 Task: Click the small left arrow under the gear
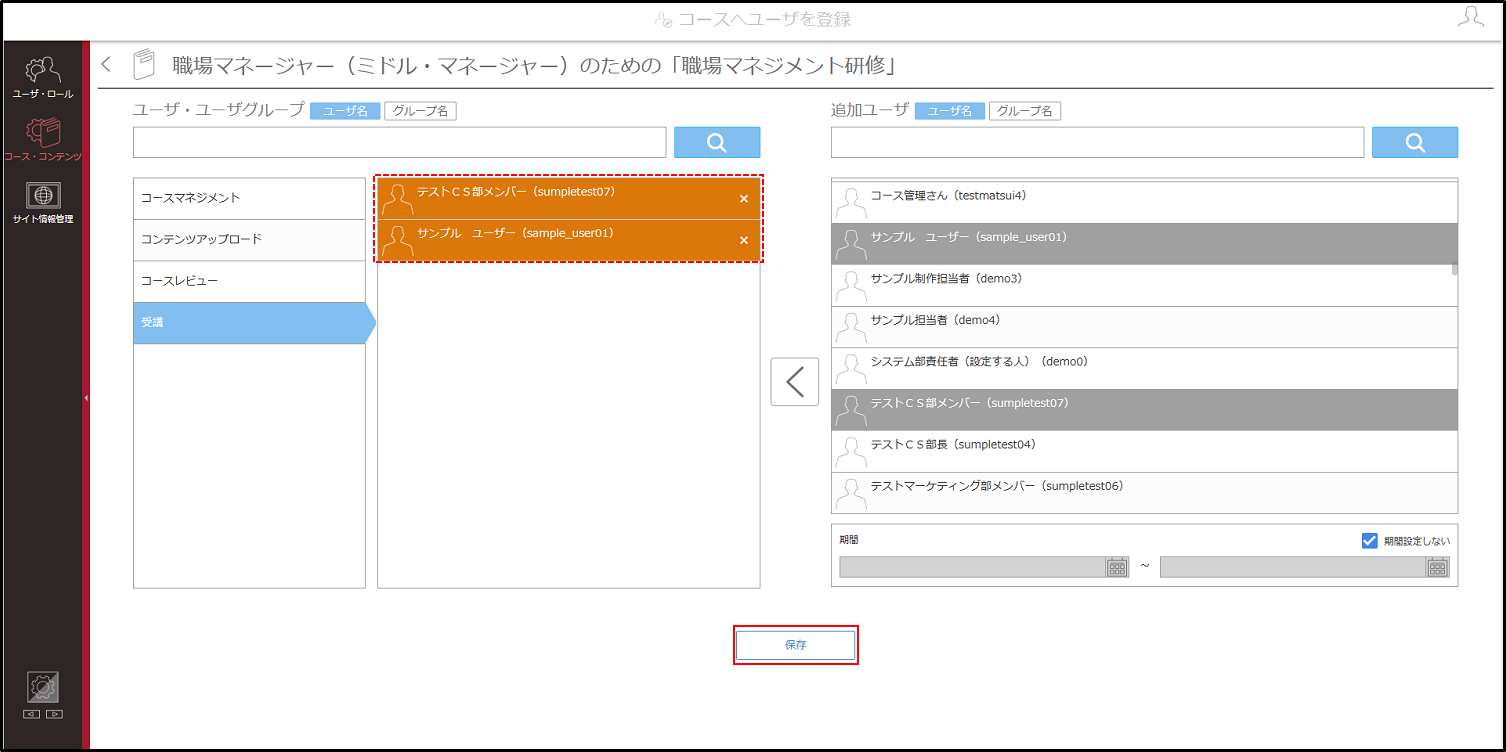33,714
